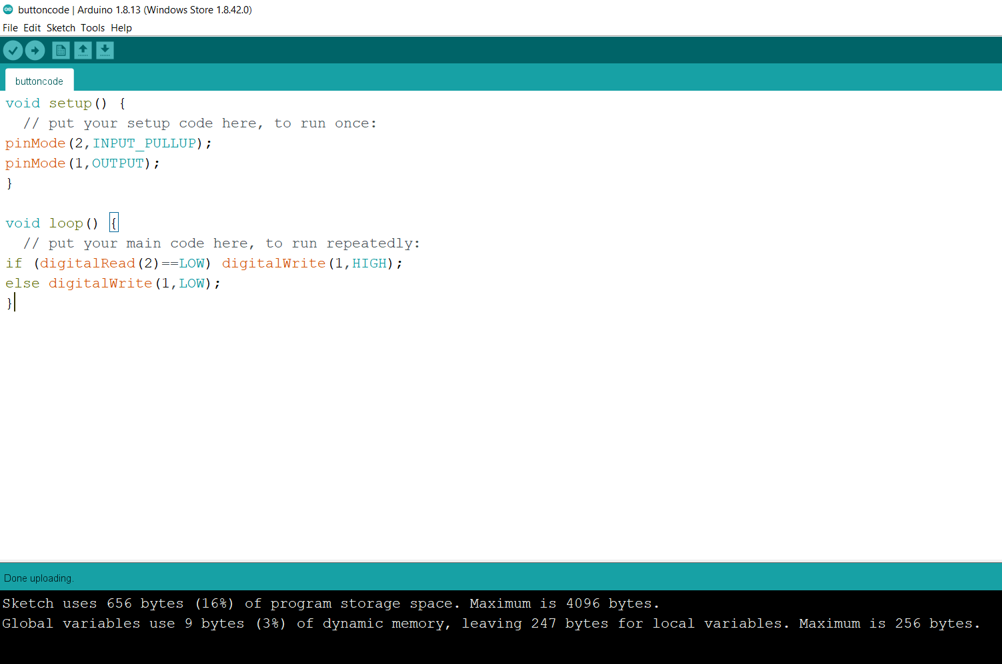Click the highlighted opening brace after loop()
Screen dimensions: 1002x664
(x=114, y=223)
